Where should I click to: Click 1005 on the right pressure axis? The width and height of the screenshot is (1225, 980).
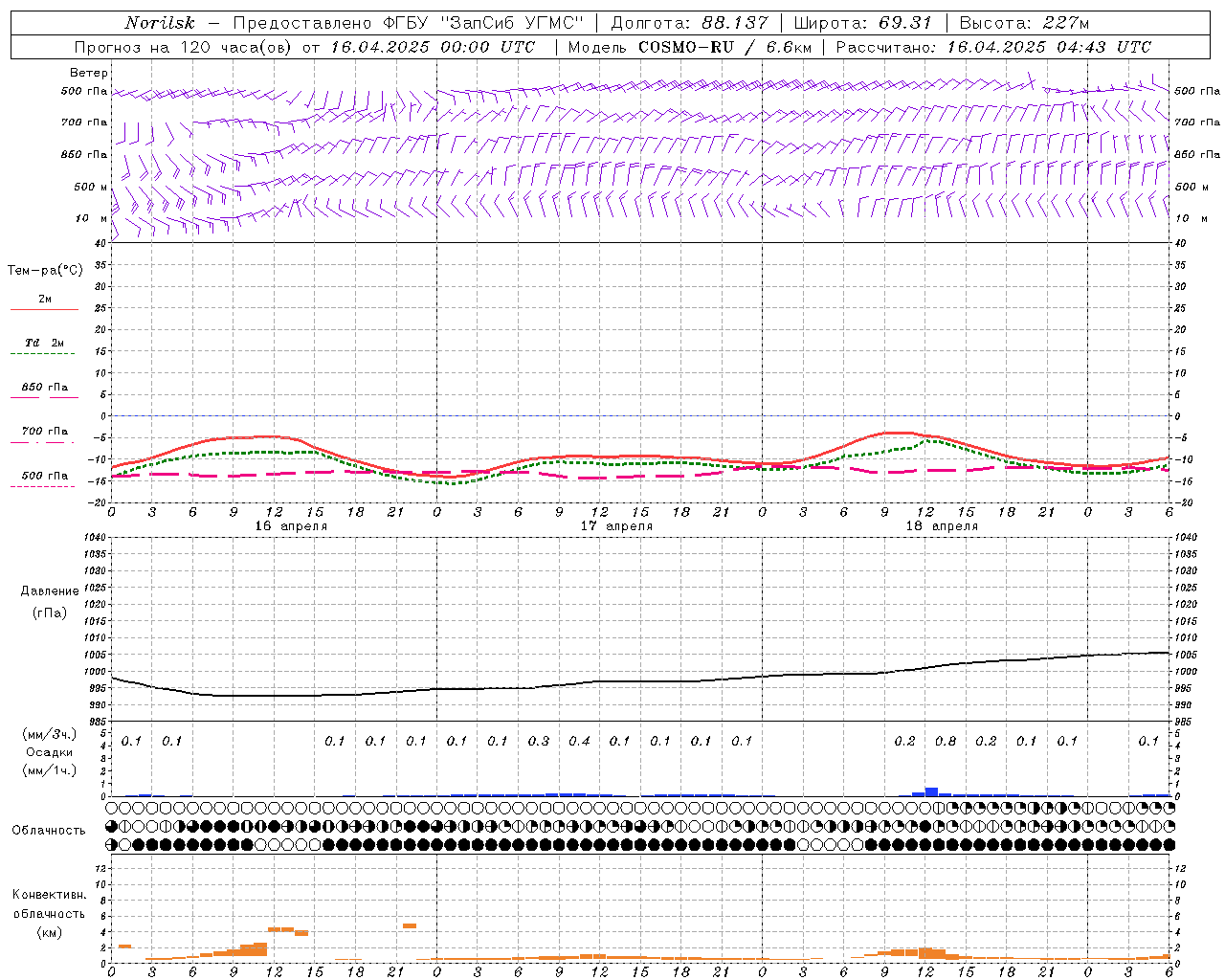click(1186, 655)
